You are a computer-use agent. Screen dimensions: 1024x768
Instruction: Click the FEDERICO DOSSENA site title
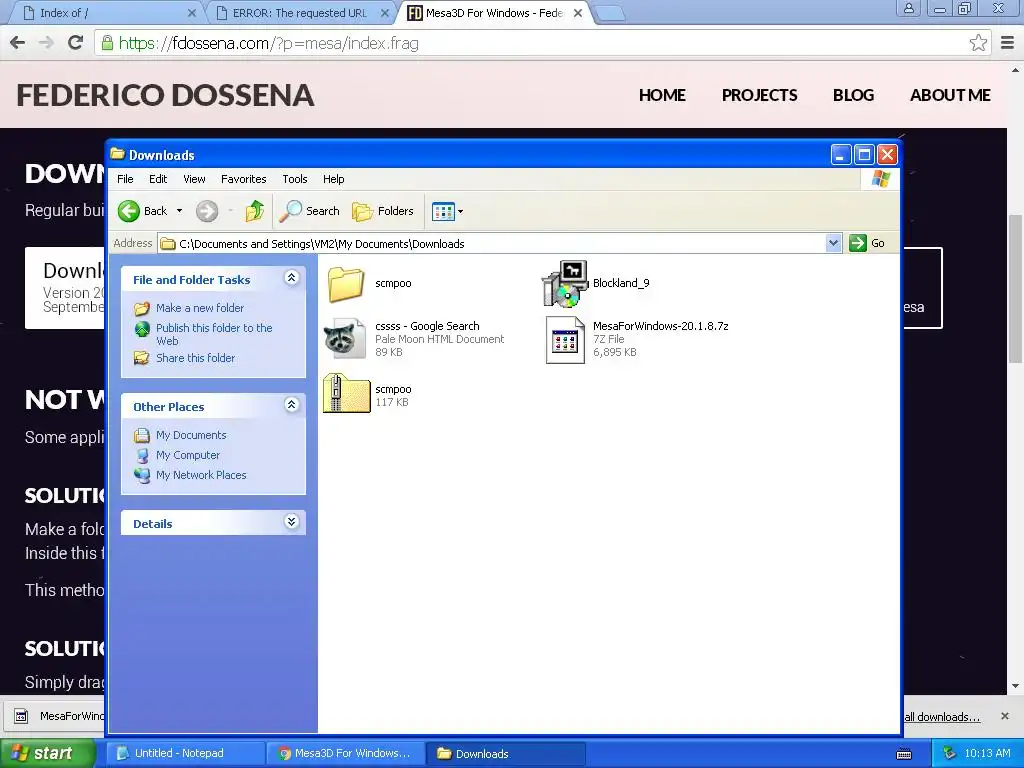[x=165, y=95]
